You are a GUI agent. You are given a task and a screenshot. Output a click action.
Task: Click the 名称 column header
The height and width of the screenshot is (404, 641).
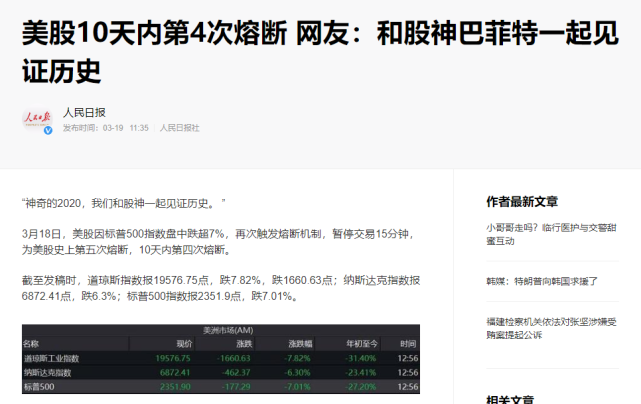(x=31, y=344)
